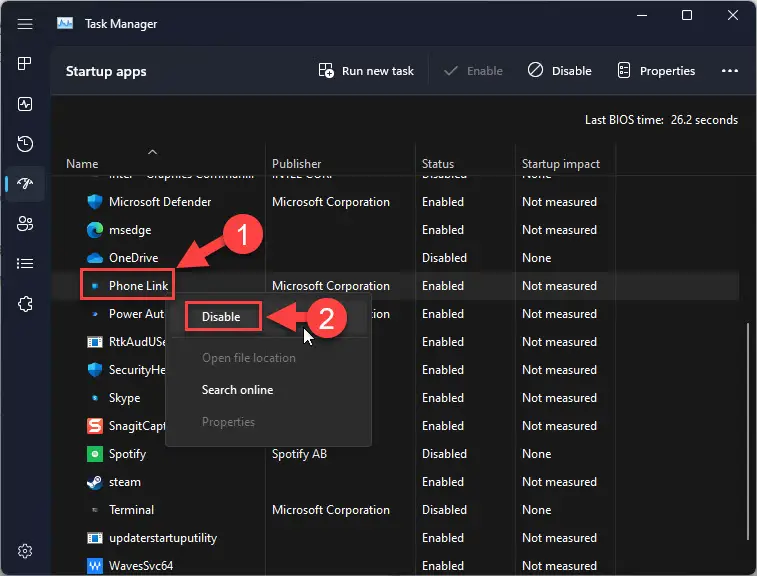The image size is (757, 576).
Task: Choose Disable in the context menu
Action: [x=221, y=317]
